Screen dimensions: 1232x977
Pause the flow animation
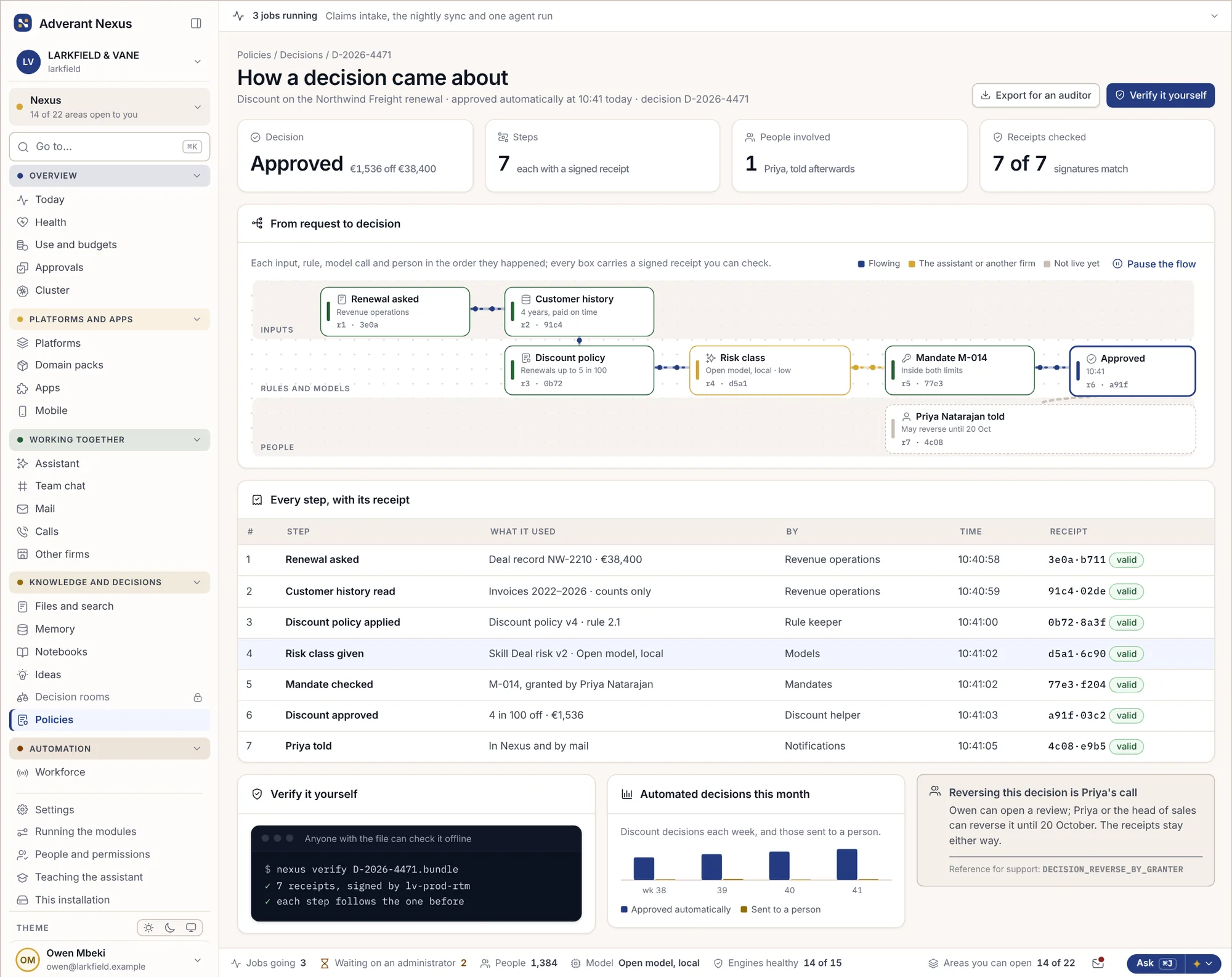coord(1154,264)
